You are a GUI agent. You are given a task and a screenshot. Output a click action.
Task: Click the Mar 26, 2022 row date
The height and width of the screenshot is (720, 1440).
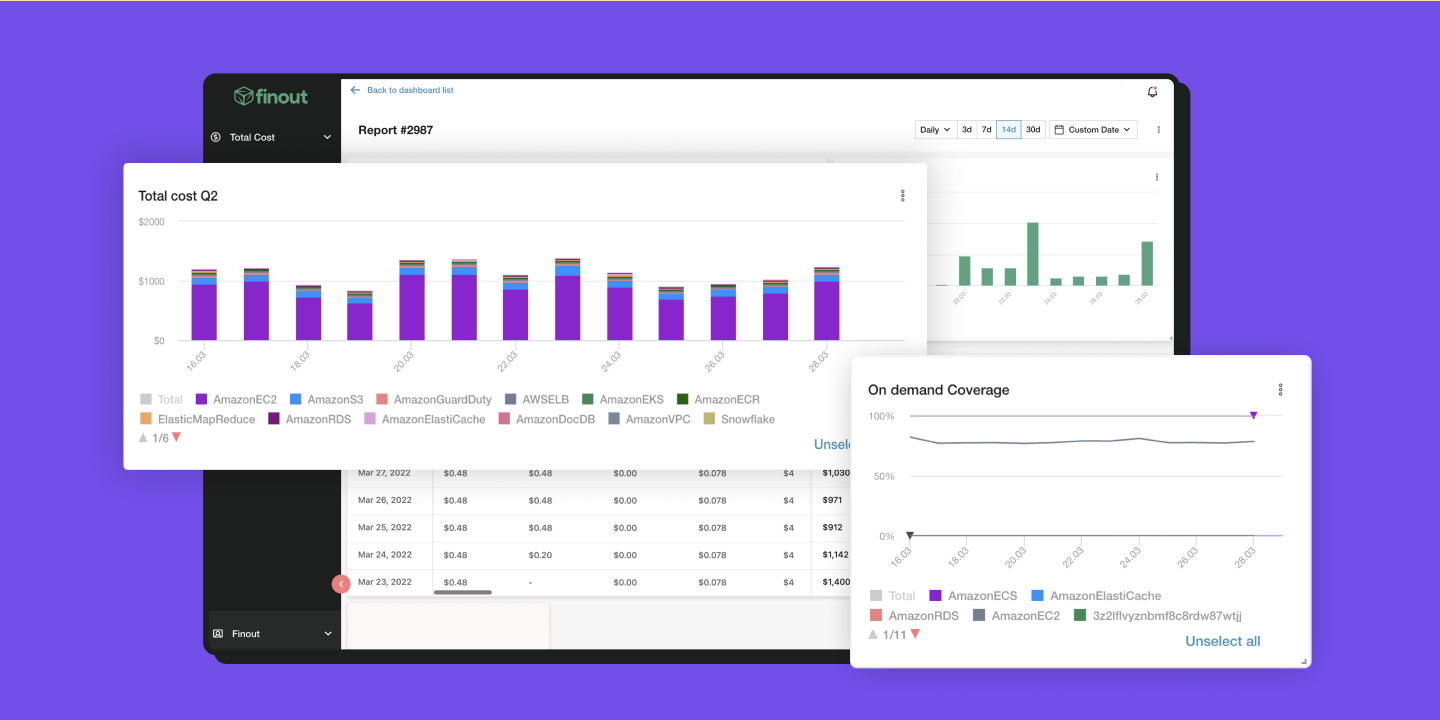[x=385, y=500]
